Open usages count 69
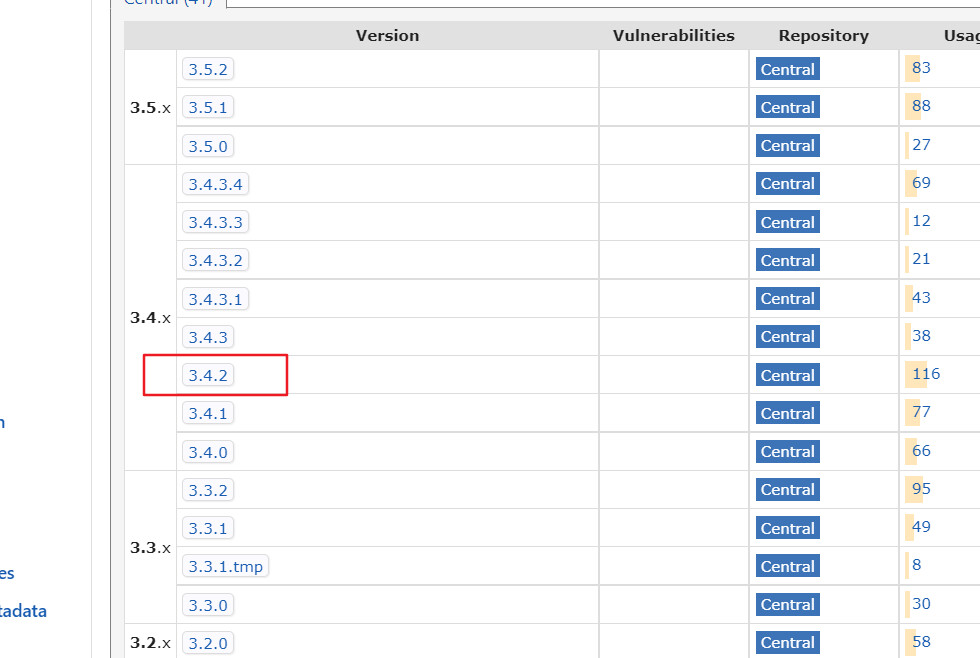Image resolution: width=980 pixels, height=658 pixels. point(921,182)
